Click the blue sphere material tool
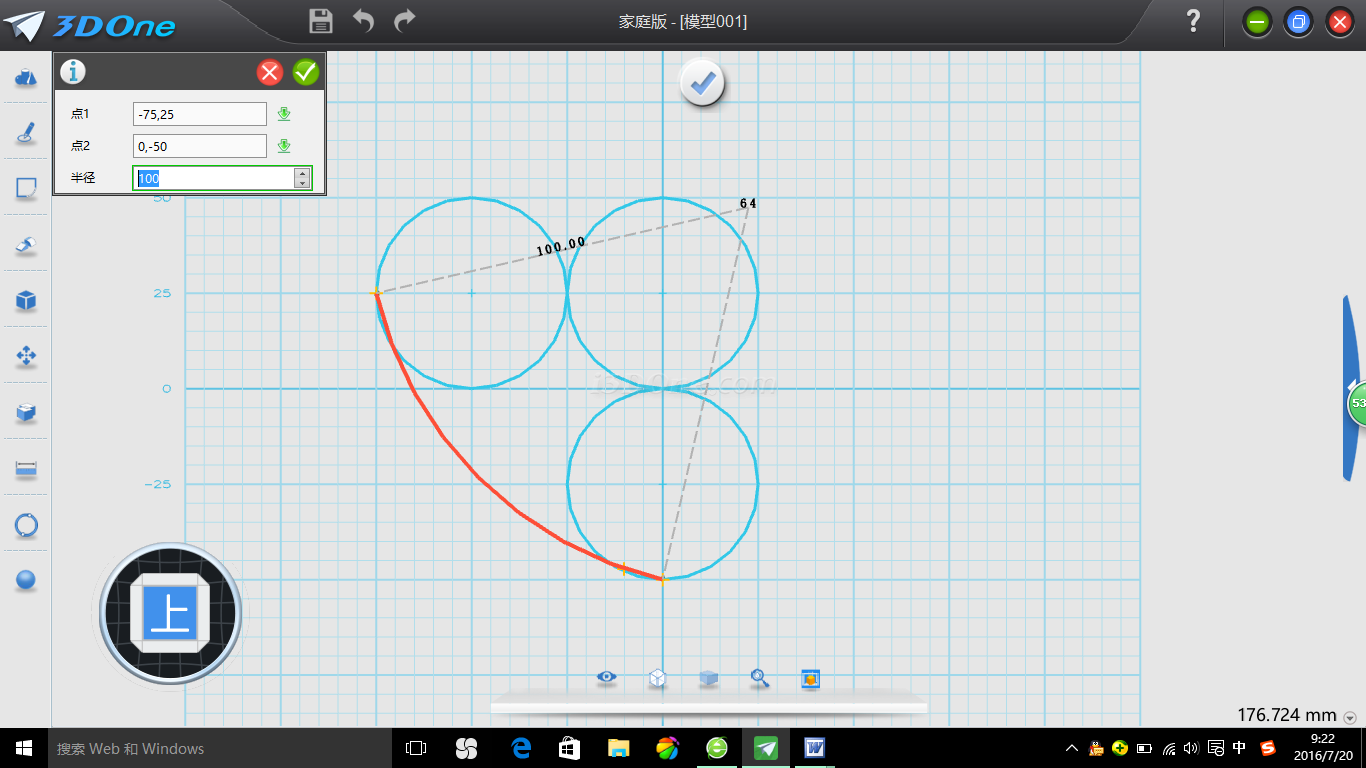This screenshot has width=1366, height=768. [x=26, y=580]
